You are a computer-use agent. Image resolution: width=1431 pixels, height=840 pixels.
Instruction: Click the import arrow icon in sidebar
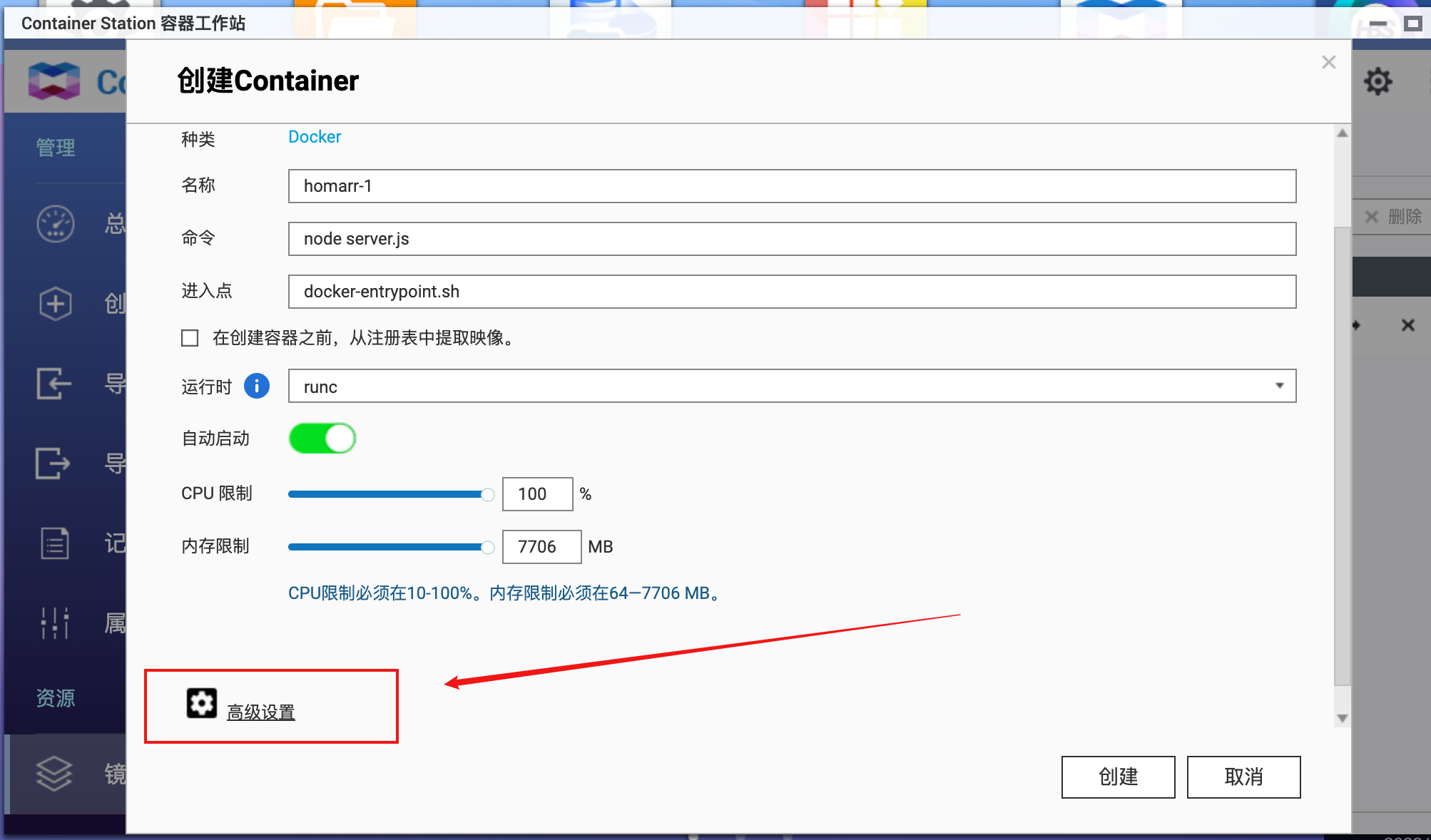(x=54, y=384)
